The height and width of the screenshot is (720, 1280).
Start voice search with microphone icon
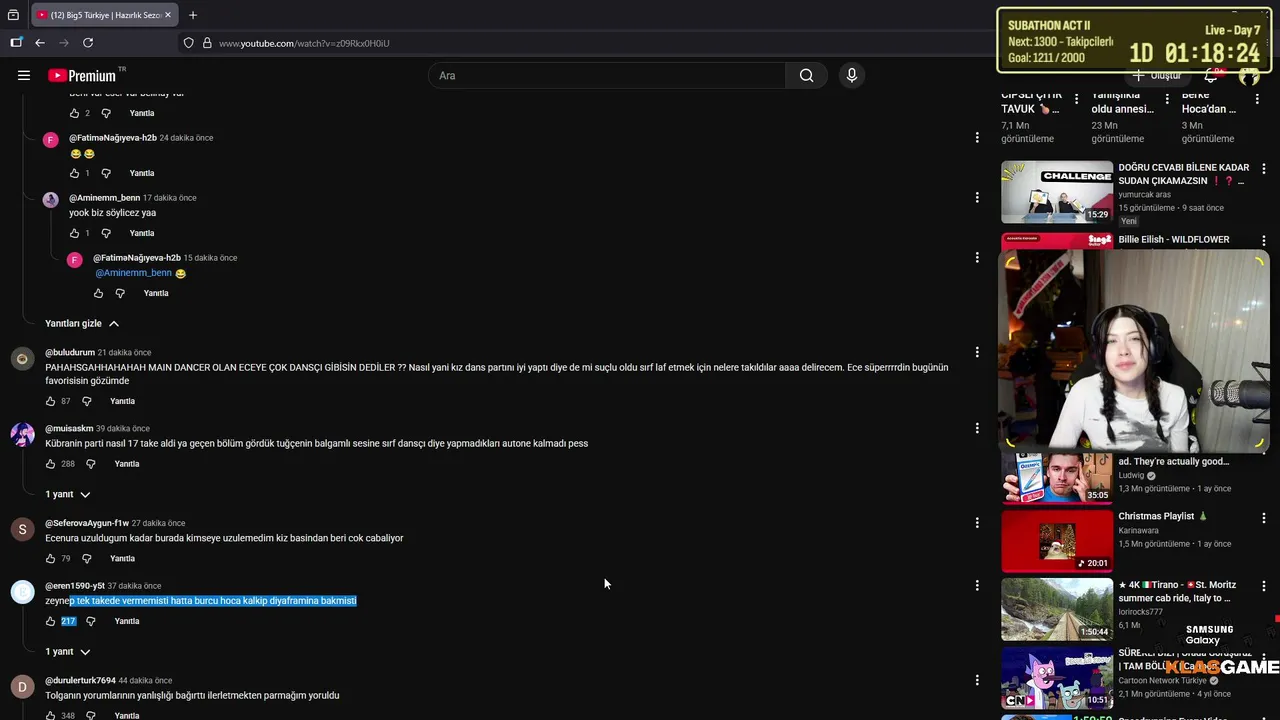click(x=851, y=75)
